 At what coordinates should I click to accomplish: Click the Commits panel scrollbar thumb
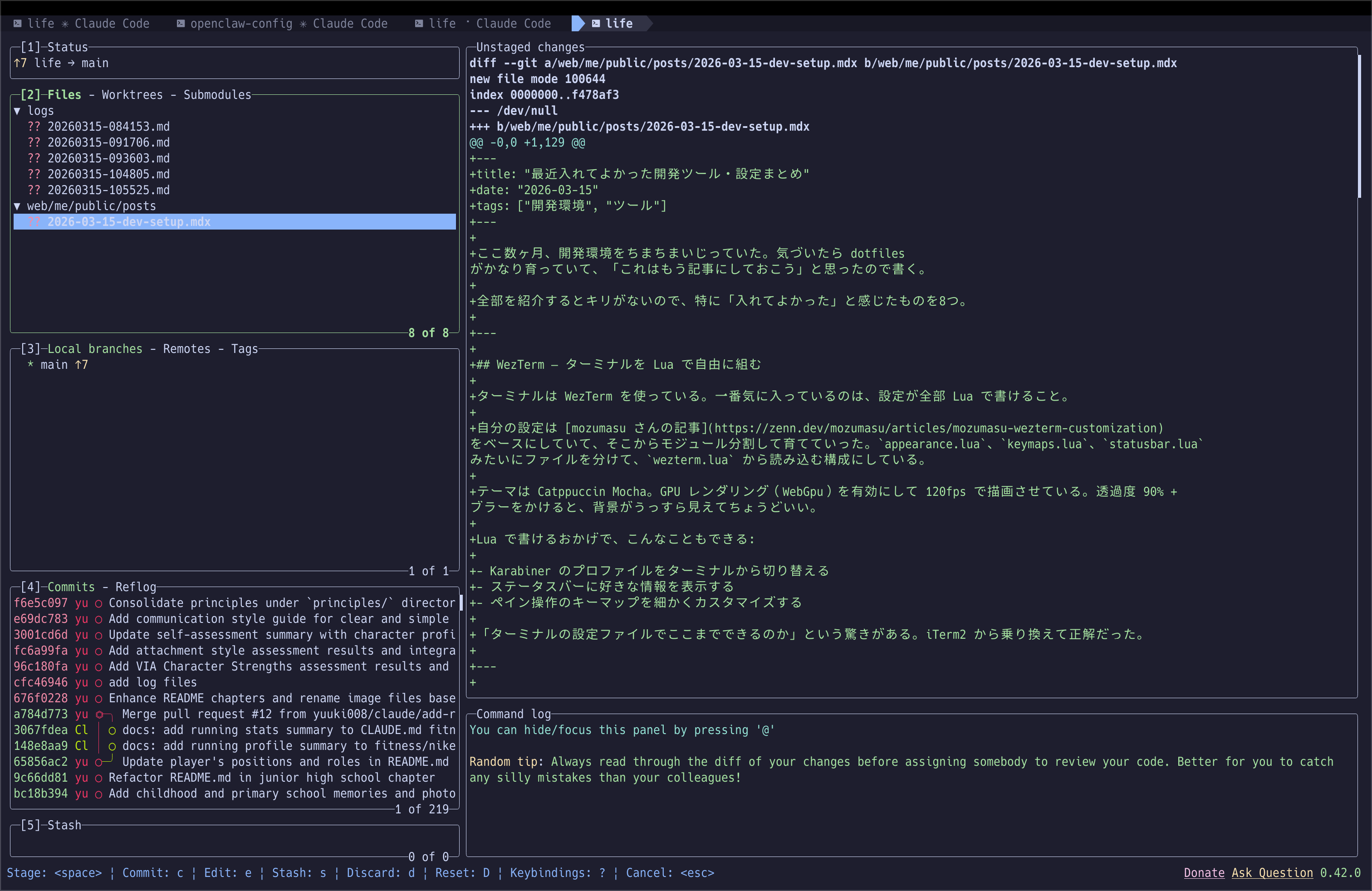coord(460,603)
